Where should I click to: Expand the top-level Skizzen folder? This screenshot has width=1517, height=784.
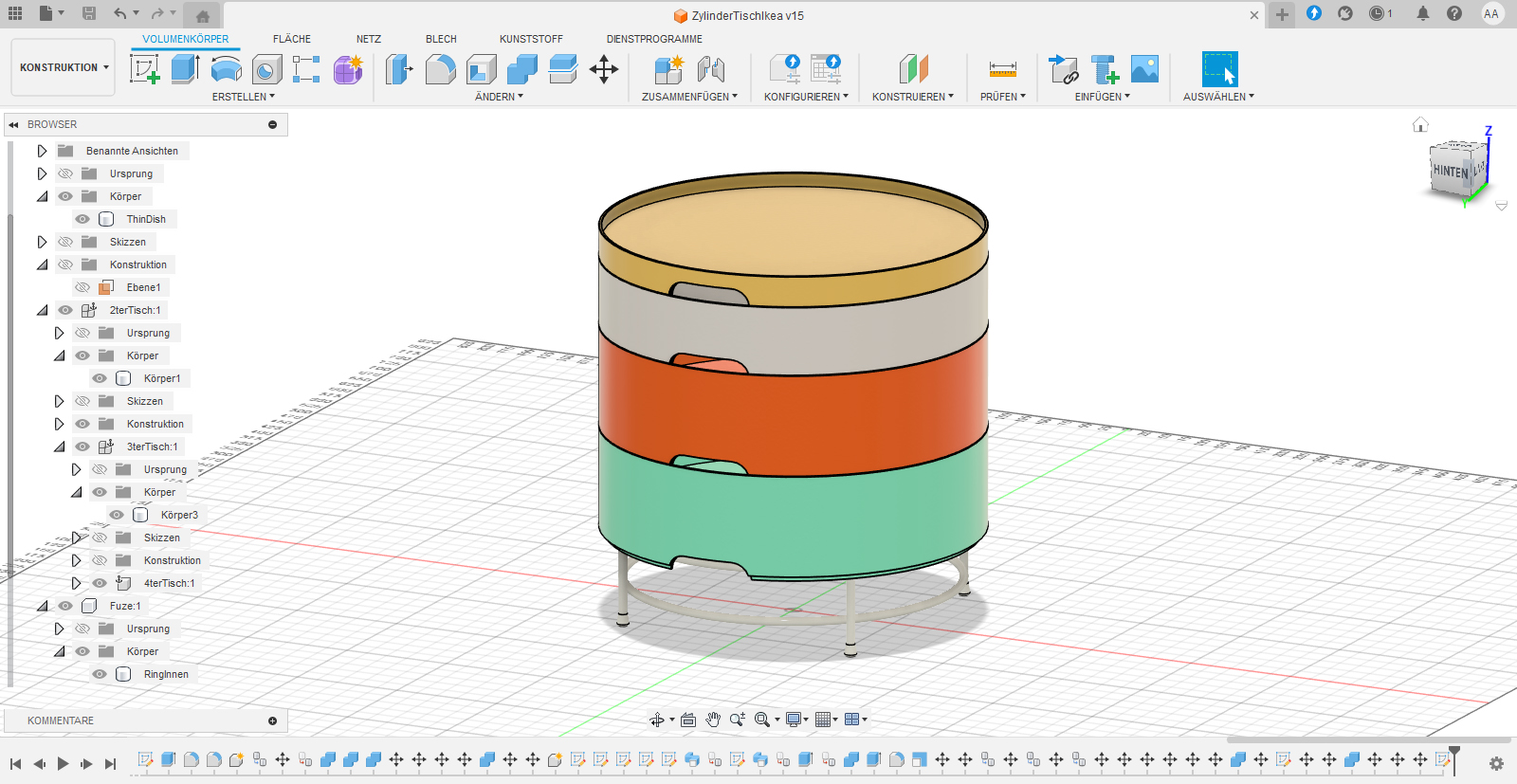coord(42,242)
